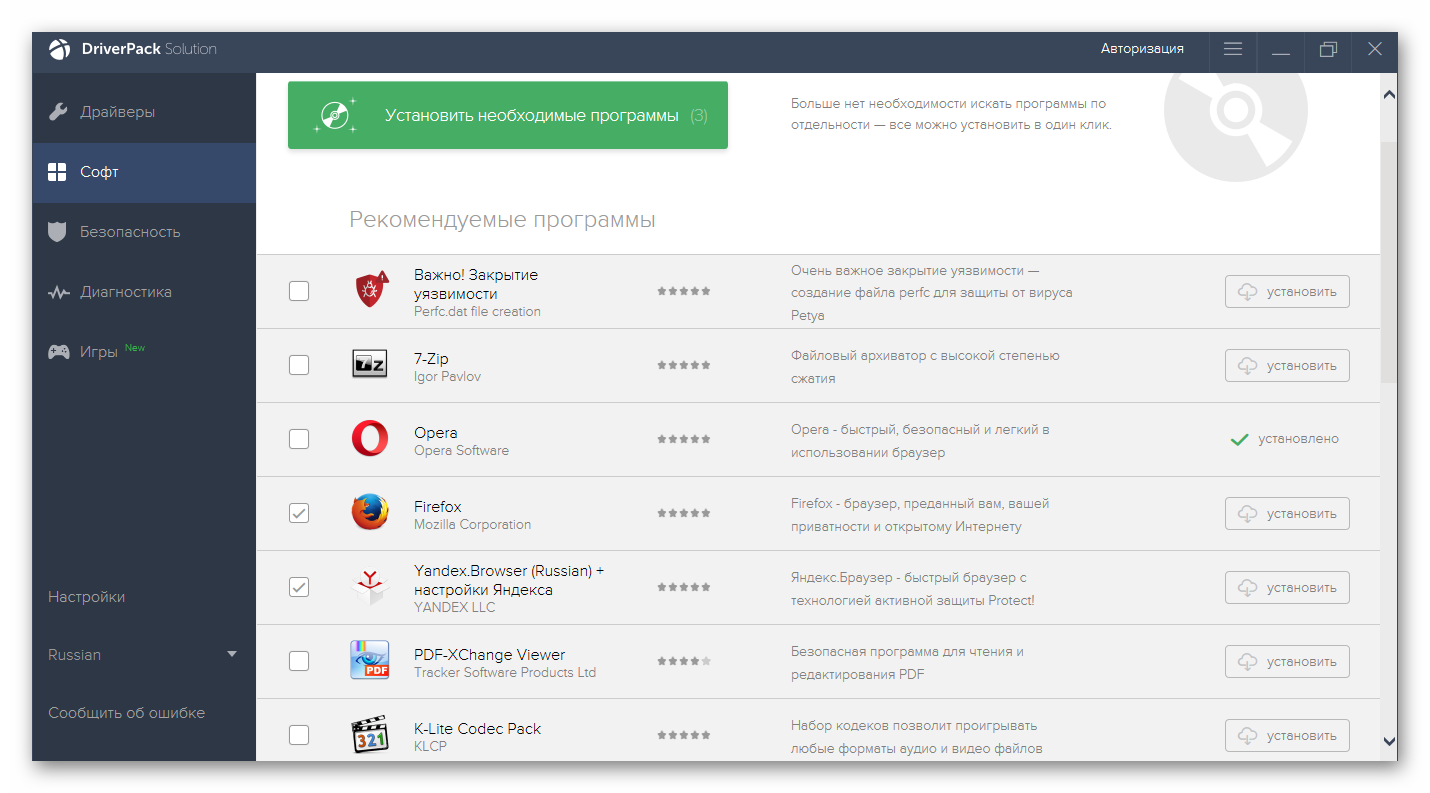Click the K-Lite Codec Pack 321 icon
This screenshot has height=793, width=1430.
(370, 734)
